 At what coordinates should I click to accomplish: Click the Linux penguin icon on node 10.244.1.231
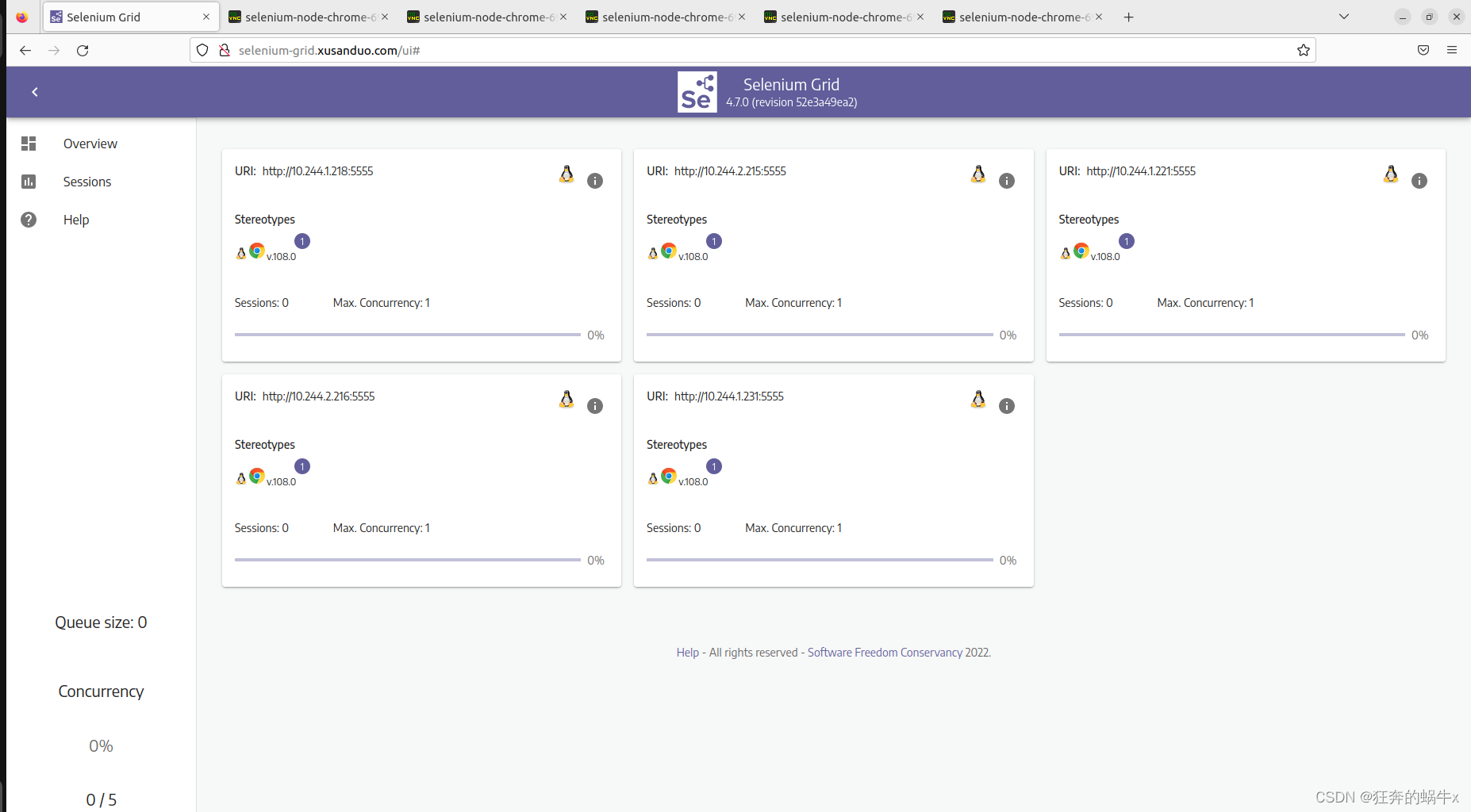click(978, 400)
